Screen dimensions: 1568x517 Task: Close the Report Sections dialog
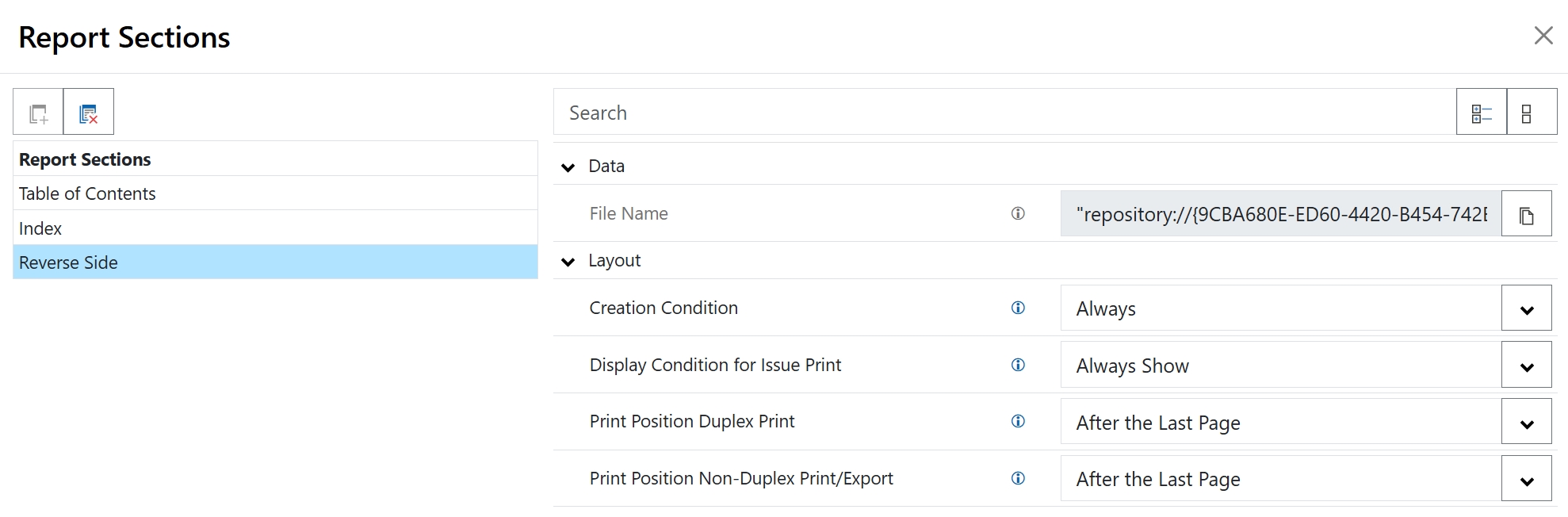point(1543,36)
